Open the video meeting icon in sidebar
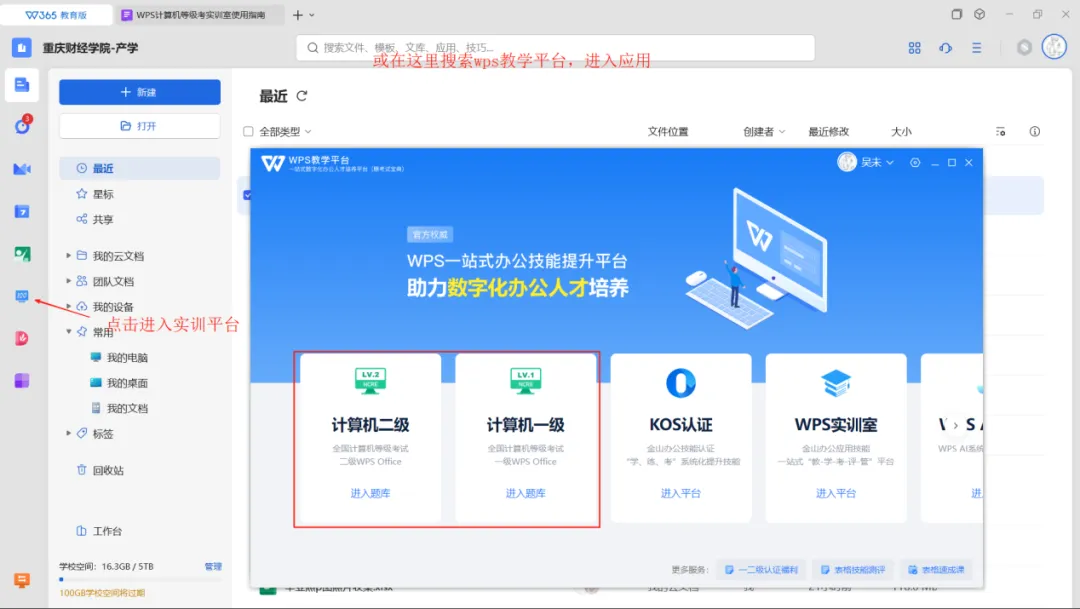The height and width of the screenshot is (609, 1080). click(22, 169)
